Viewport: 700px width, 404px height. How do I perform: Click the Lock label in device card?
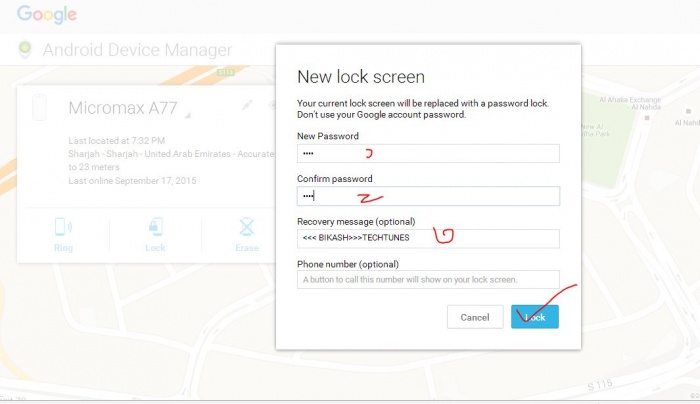(x=155, y=248)
